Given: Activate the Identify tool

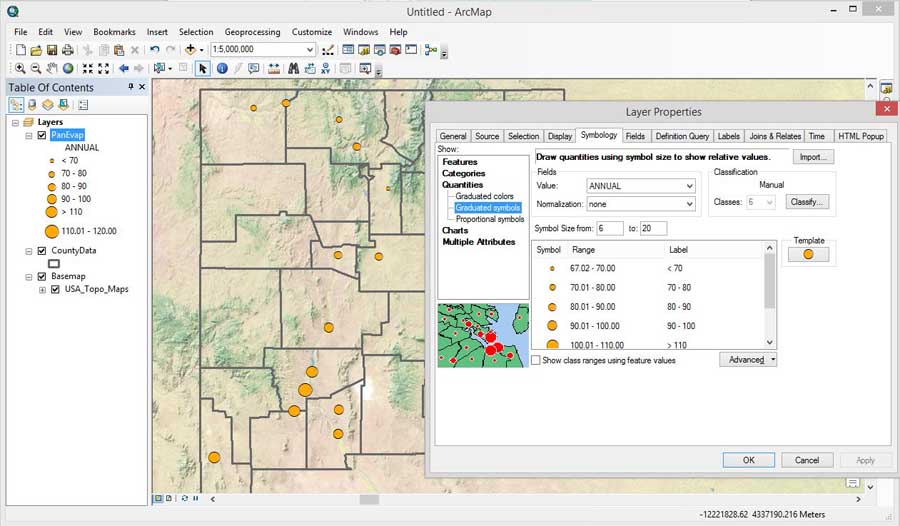Looking at the screenshot, I should click(222, 68).
